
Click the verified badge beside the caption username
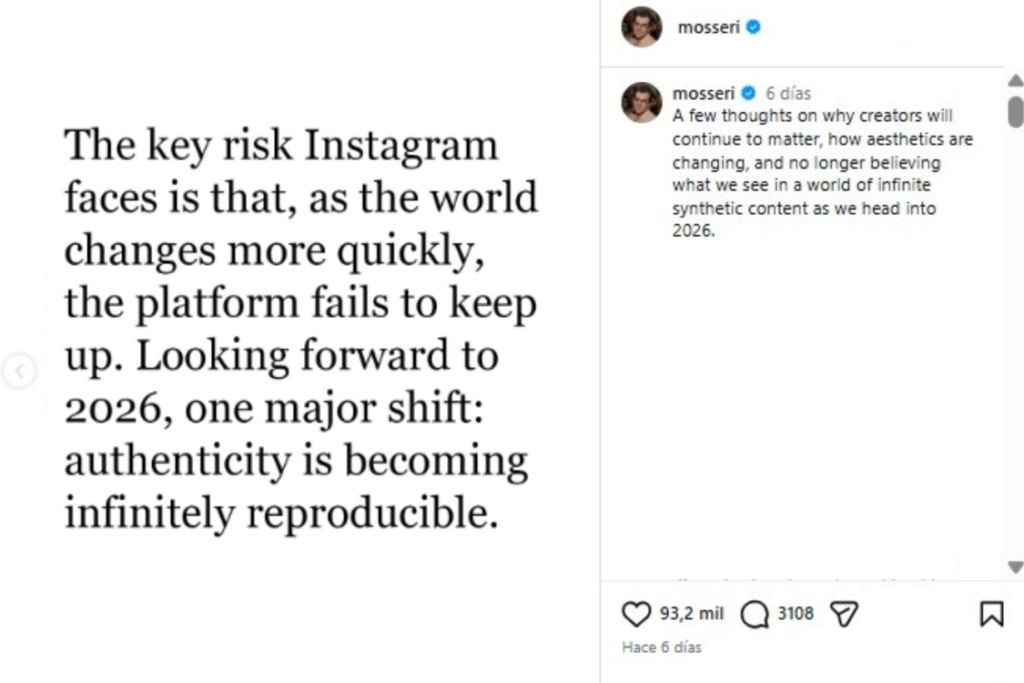748,94
